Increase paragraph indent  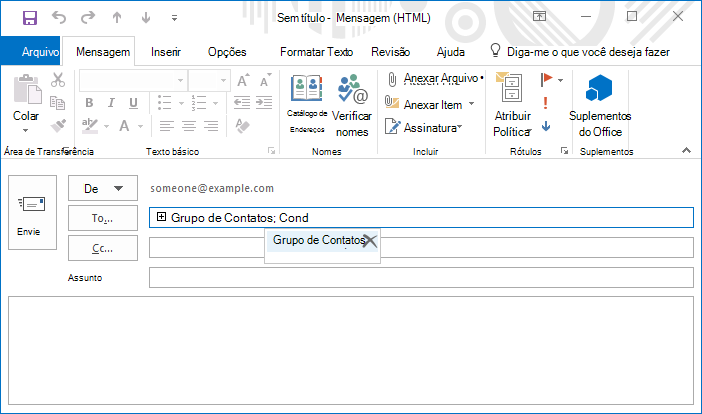pos(264,102)
